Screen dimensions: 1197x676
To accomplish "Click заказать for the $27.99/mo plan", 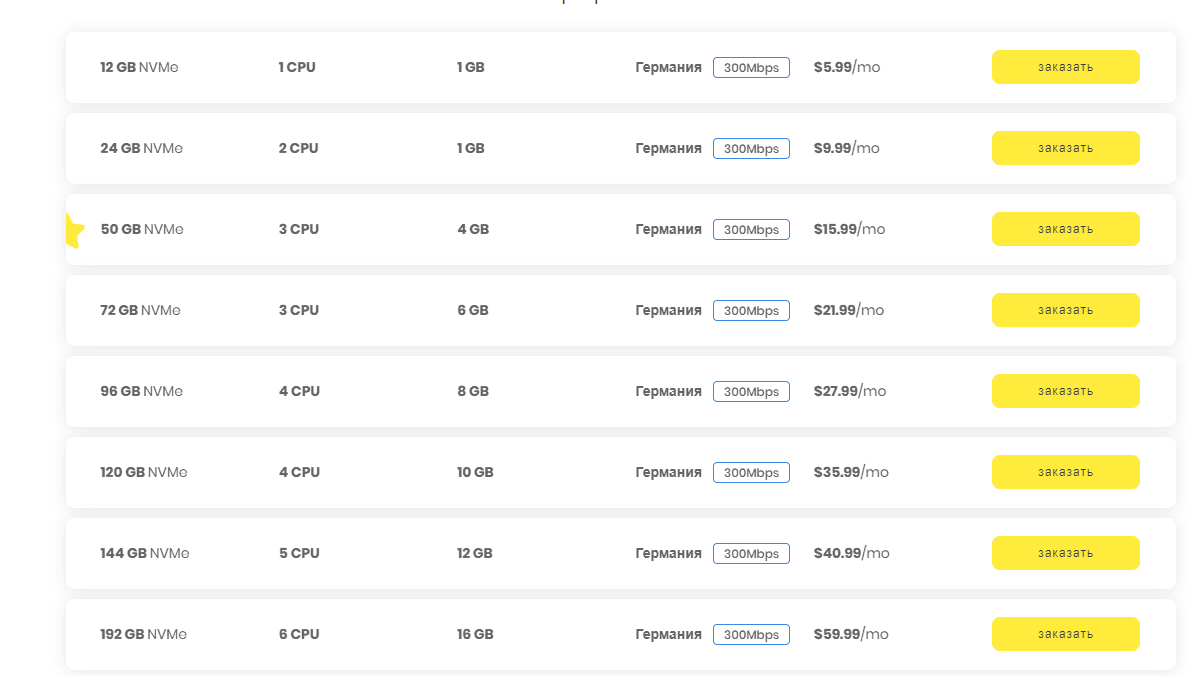I will point(1065,391).
